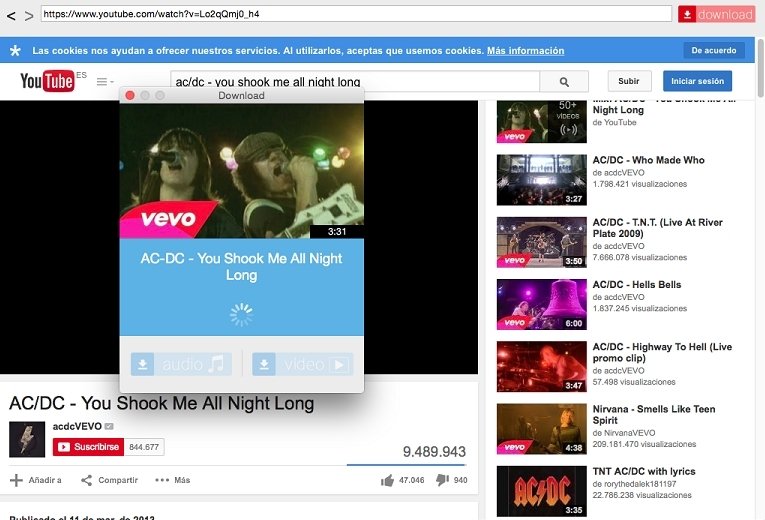Click the Hells Bells thumbnail

tap(542, 304)
